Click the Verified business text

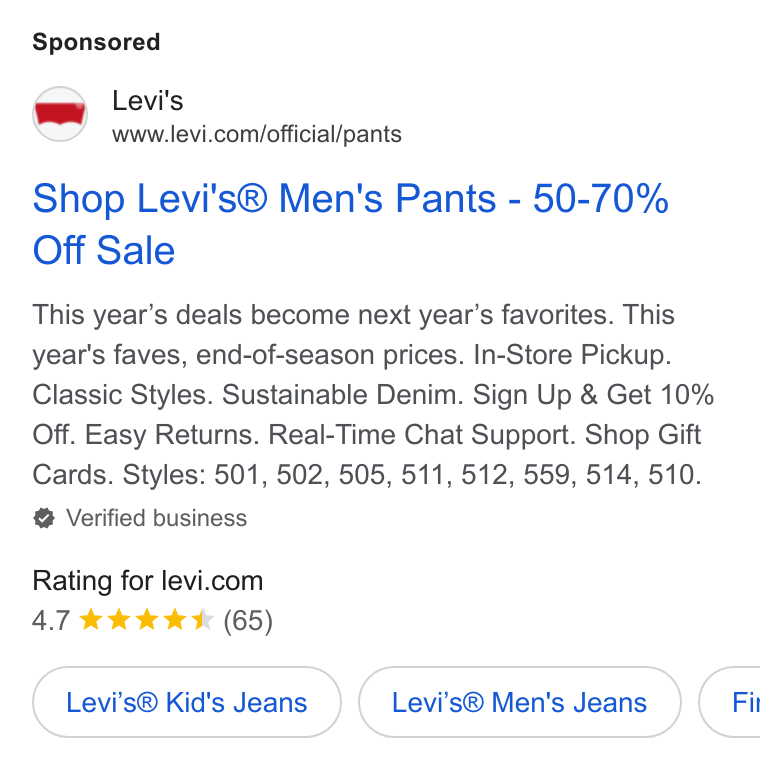click(x=157, y=519)
